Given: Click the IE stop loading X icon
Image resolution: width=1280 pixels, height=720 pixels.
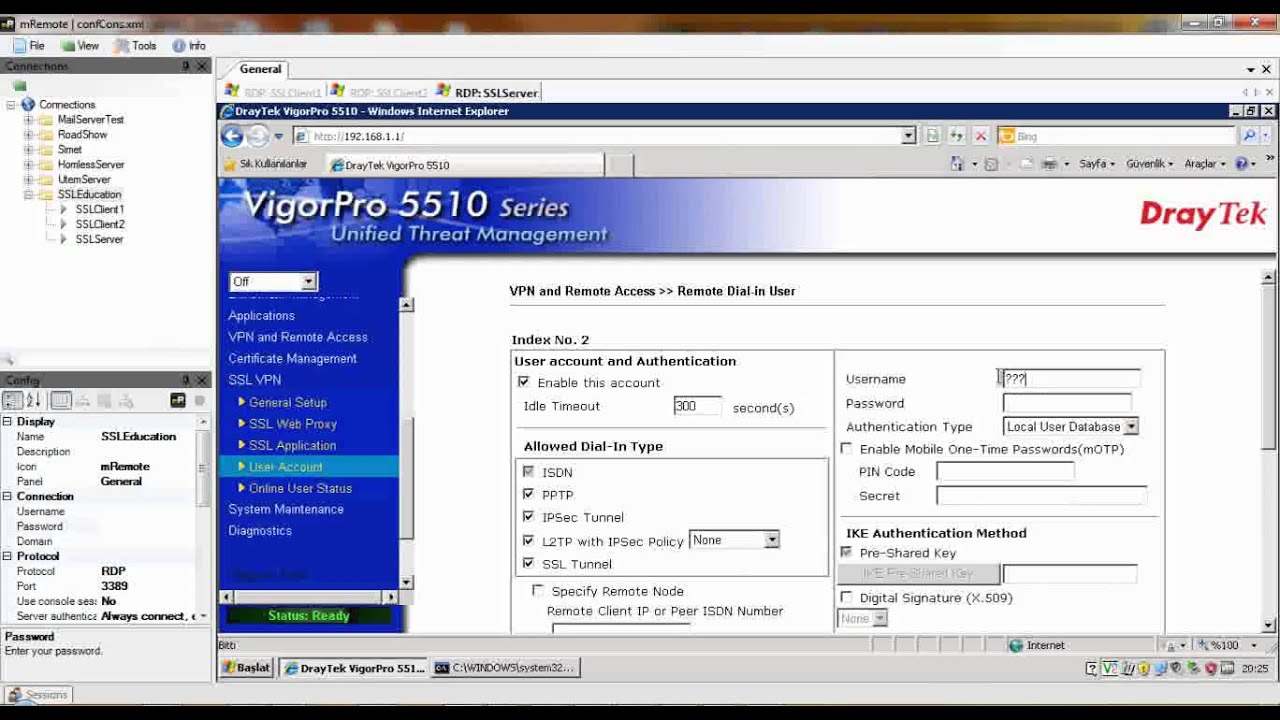Looking at the screenshot, I should tap(981, 136).
